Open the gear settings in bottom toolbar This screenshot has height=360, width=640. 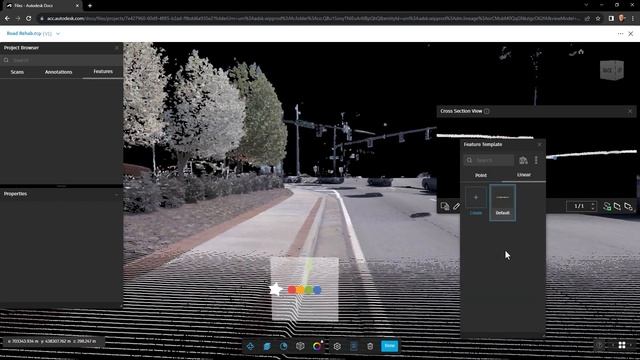click(x=337, y=346)
